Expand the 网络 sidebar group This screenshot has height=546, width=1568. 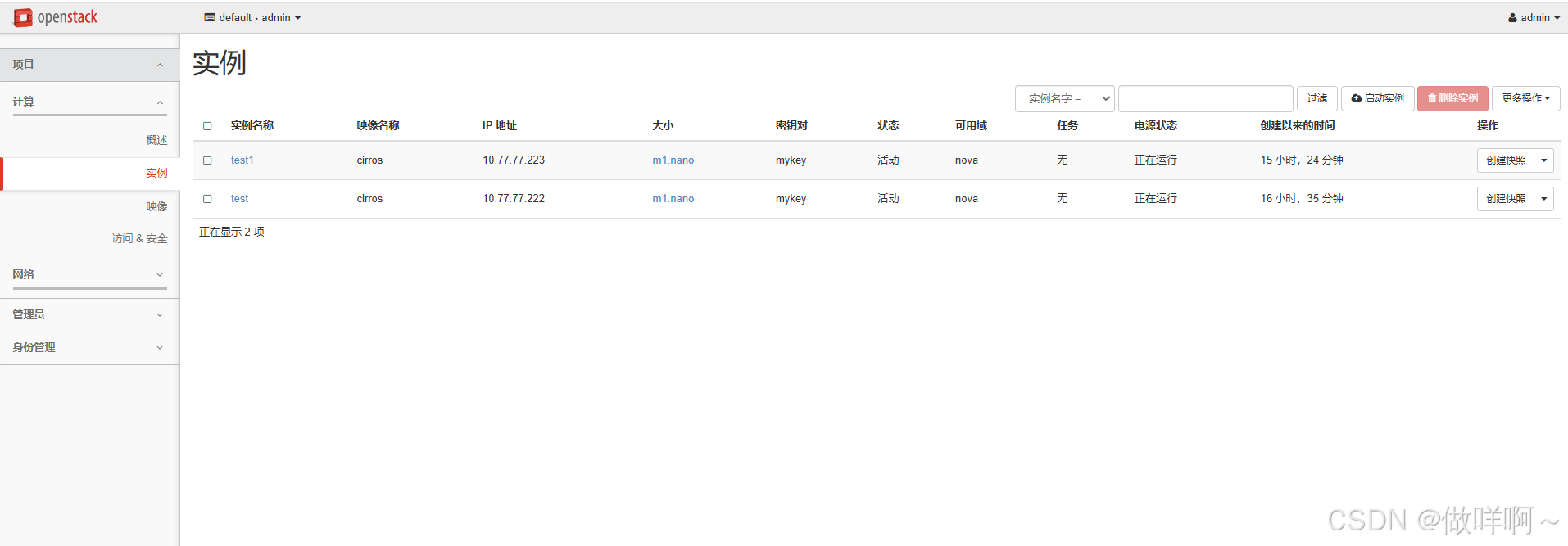pos(89,275)
